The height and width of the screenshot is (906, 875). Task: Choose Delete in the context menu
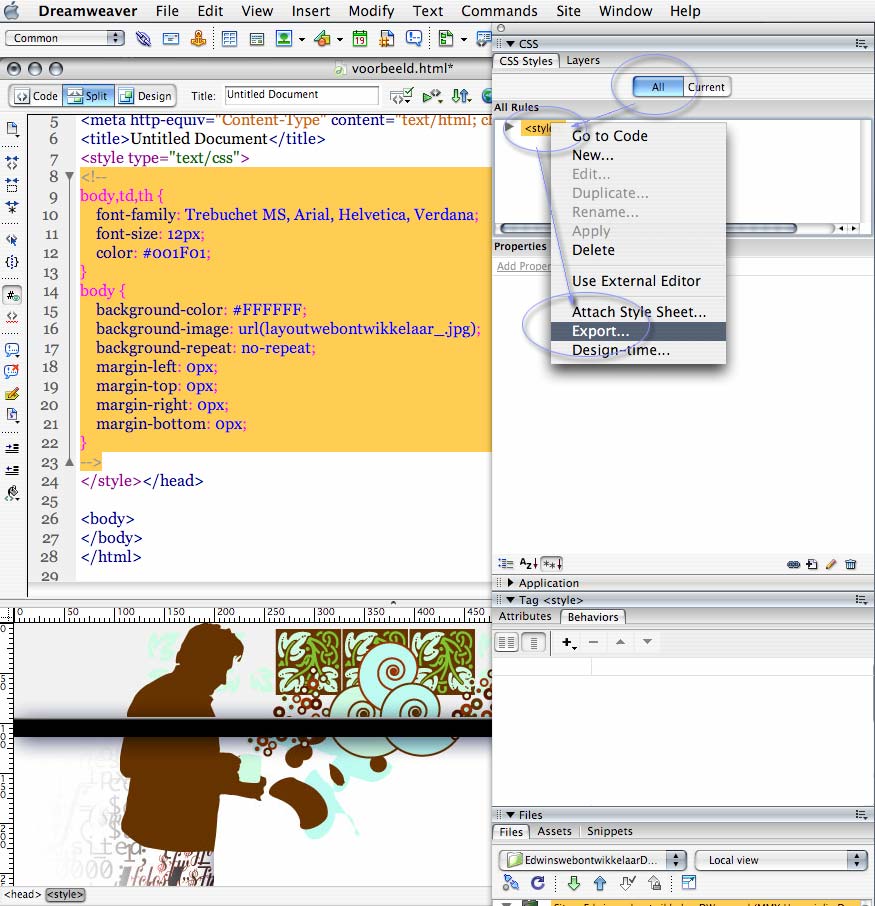click(x=638, y=250)
